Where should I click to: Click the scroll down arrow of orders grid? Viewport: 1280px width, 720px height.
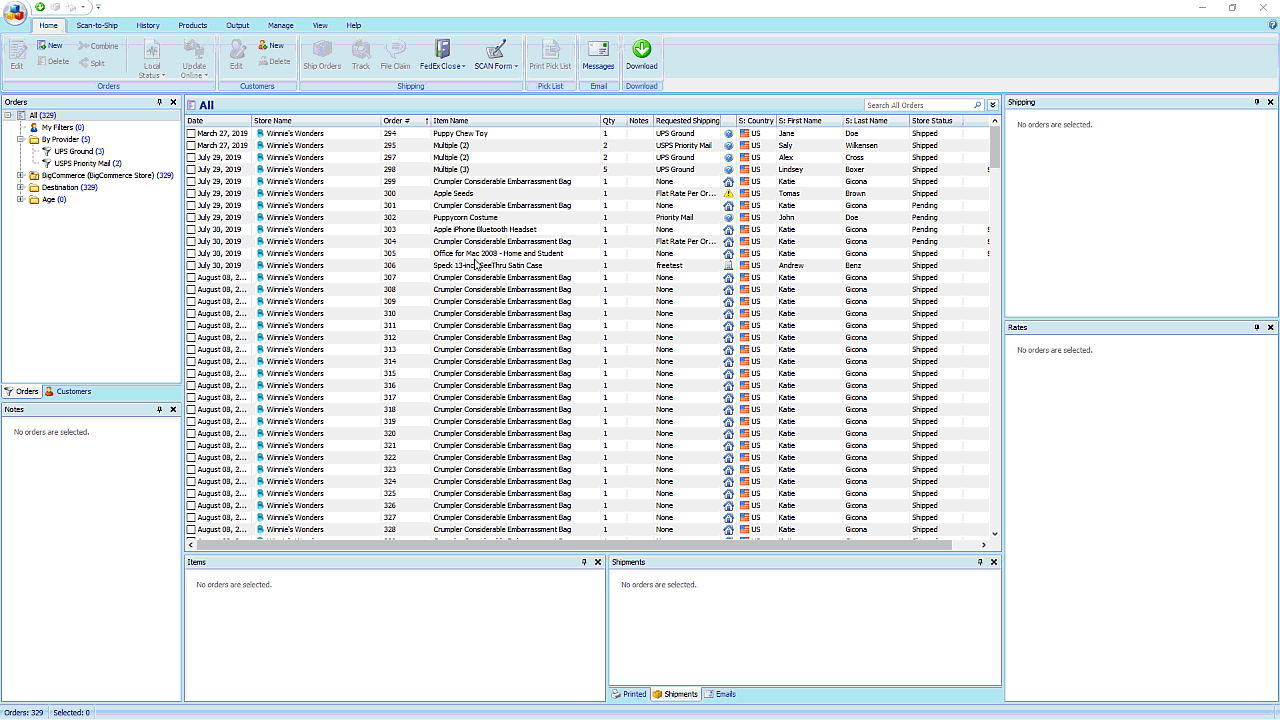click(995, 534)
